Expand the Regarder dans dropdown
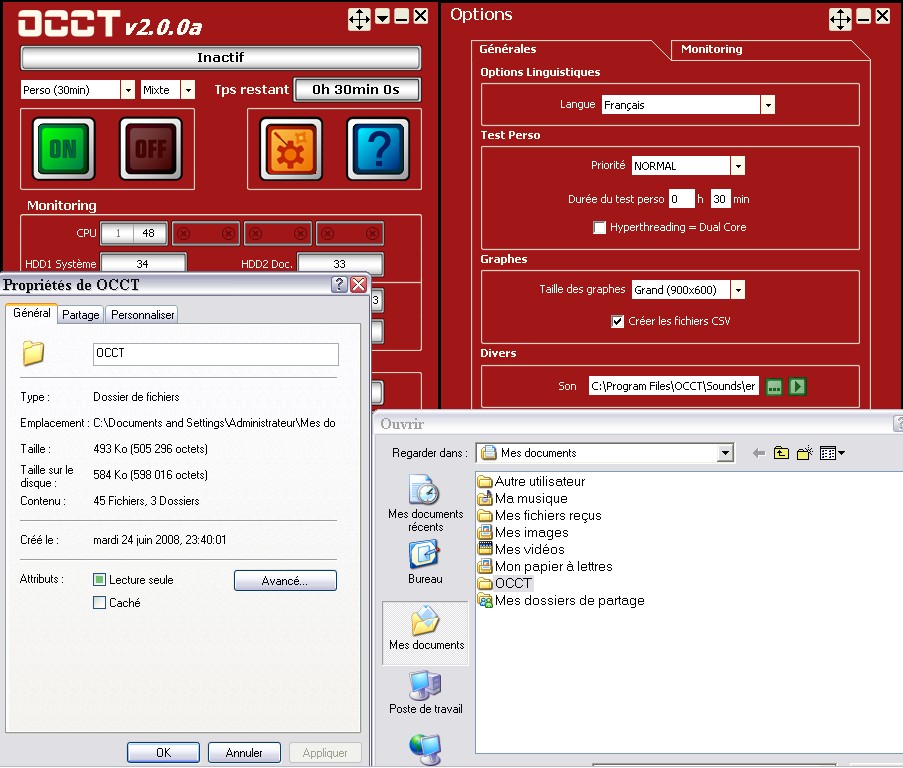Viewport: 903px width, 768px height. pos(726,453)
